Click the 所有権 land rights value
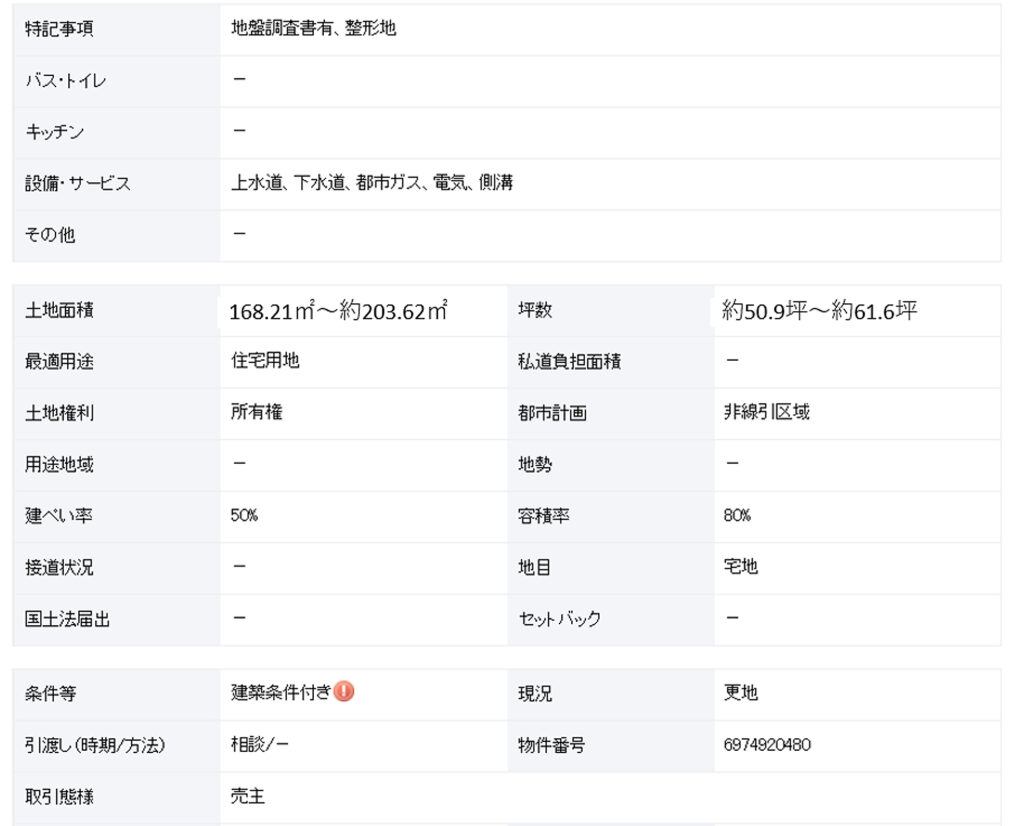The height and width of the screenshot is (826, 1024). pos(257,412)
